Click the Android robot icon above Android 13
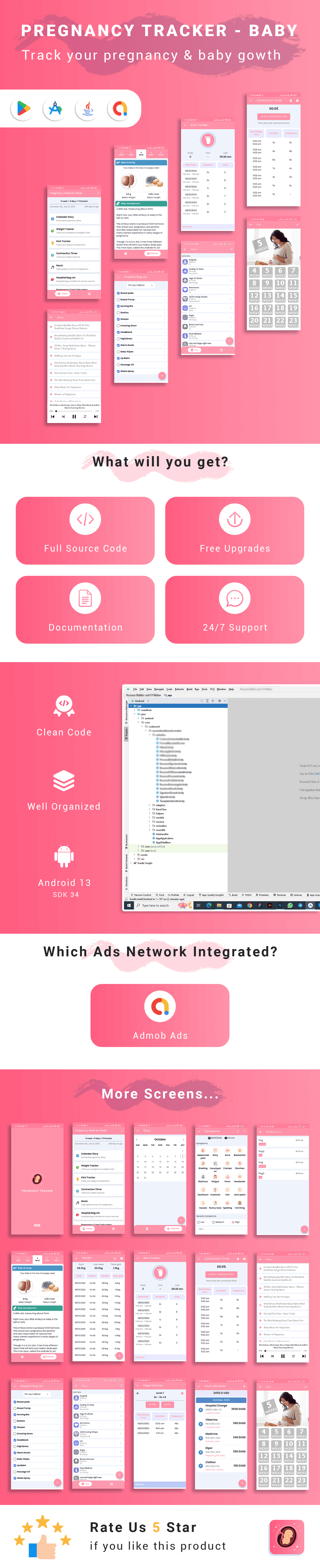Viewport: 320px width, 1568px height. pos(64,857)
